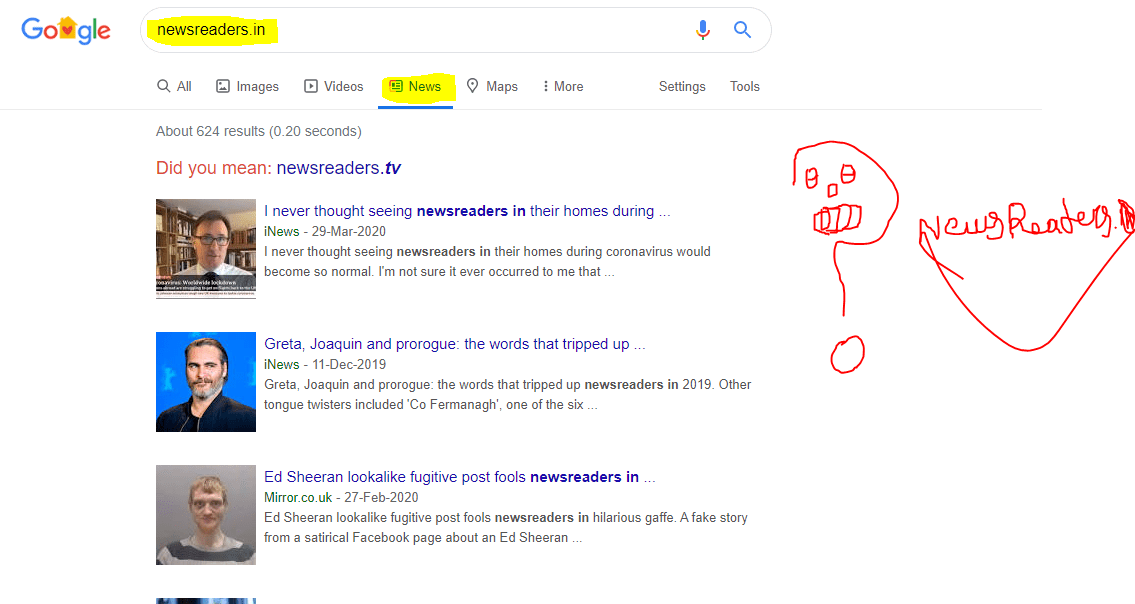Click the three-dot icon beside More
This screenshot has height=604, width=1135.
545,86
